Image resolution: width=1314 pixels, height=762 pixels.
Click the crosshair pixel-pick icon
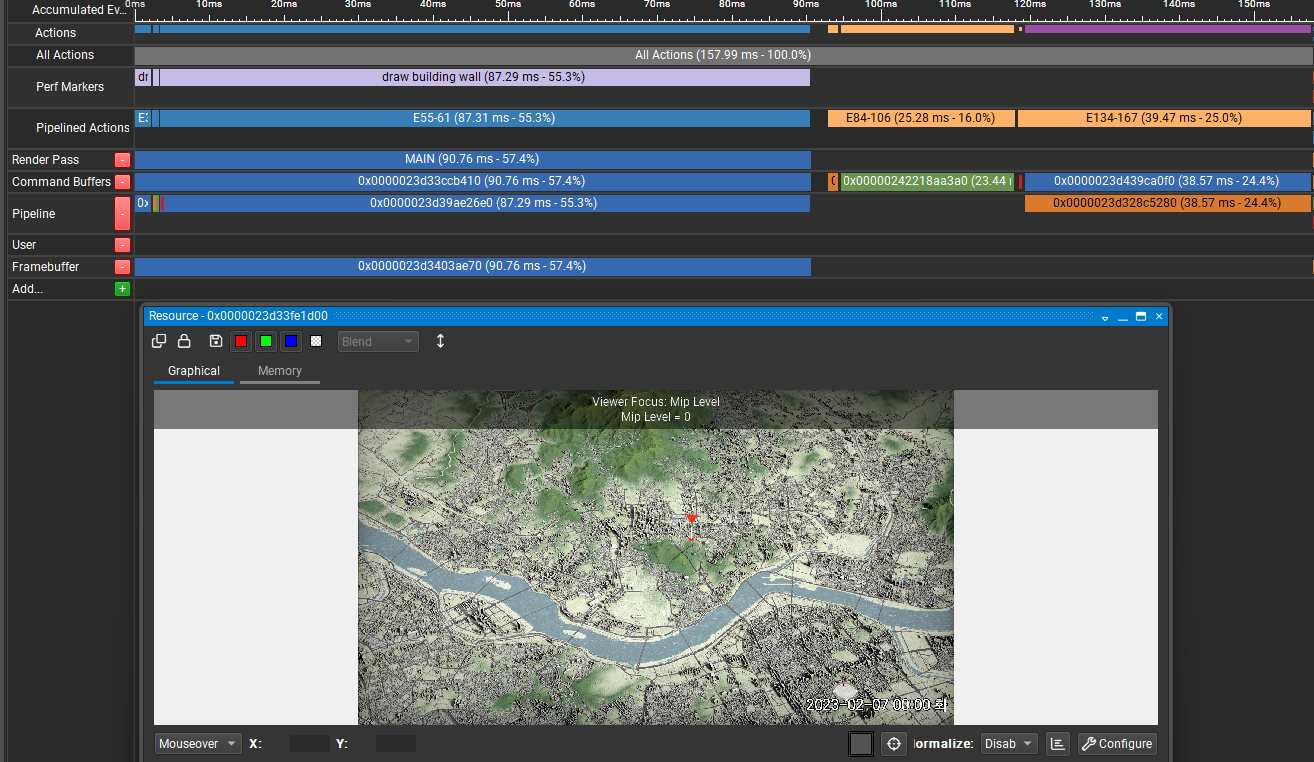click(x=894, y=744)
